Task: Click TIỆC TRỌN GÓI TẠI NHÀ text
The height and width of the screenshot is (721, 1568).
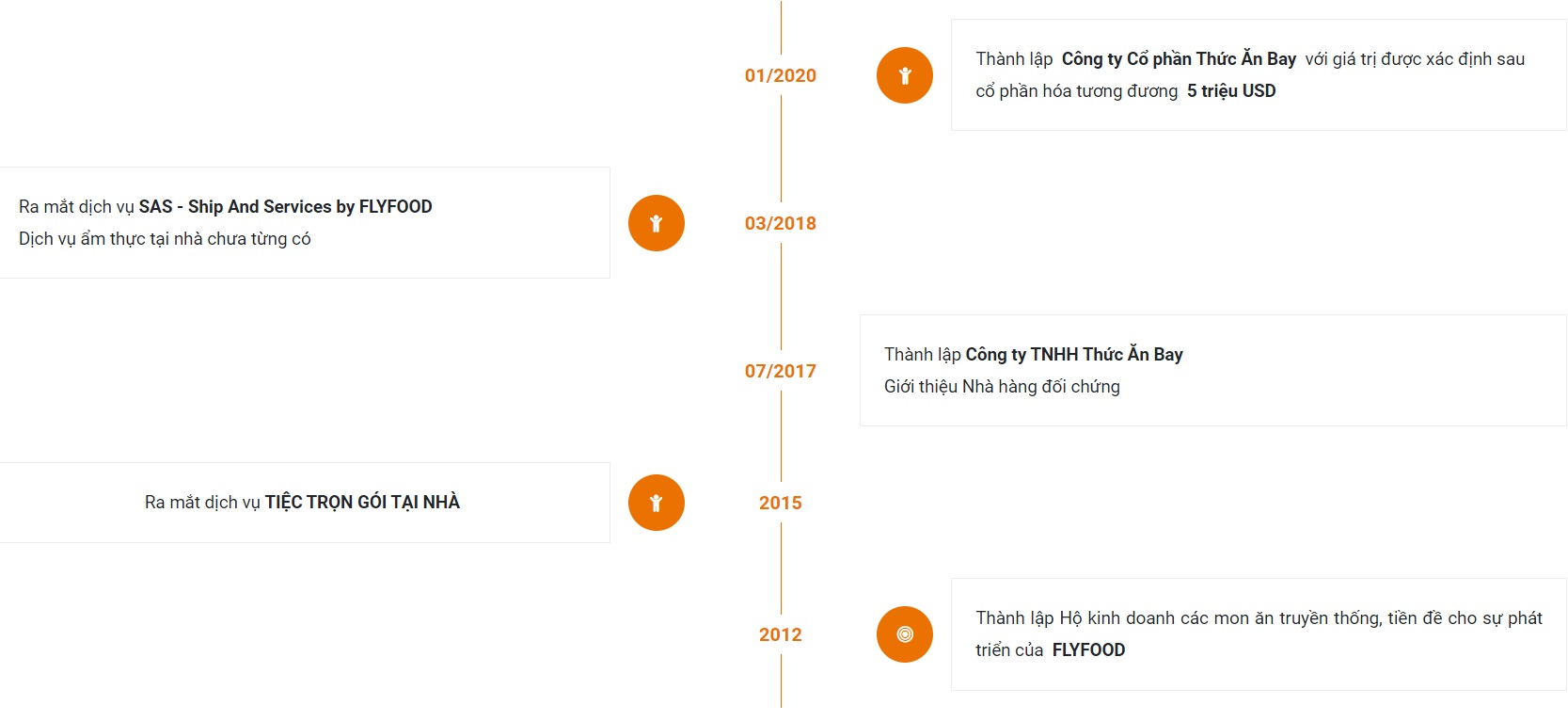Action: pos(362,502)
